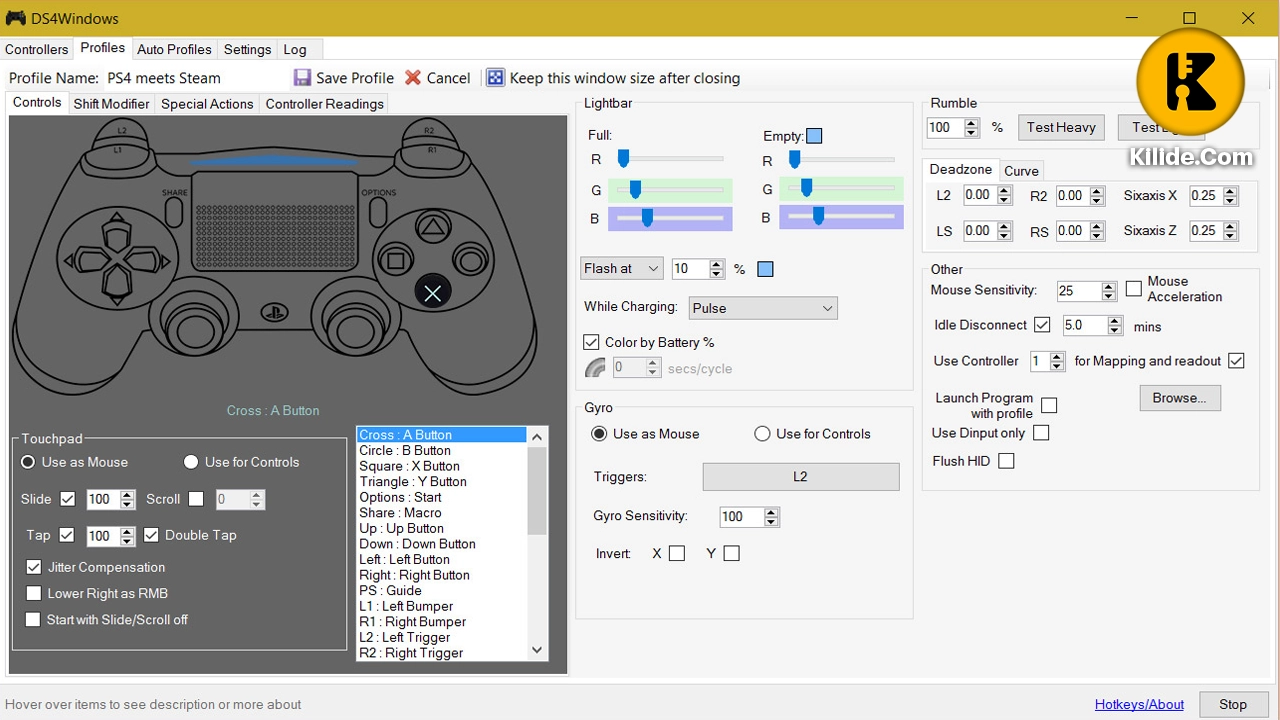Click the Empty lightbar color swatch
This screenshot has height=720, width=1280.
pyautogui.click(x=814, y=136)
